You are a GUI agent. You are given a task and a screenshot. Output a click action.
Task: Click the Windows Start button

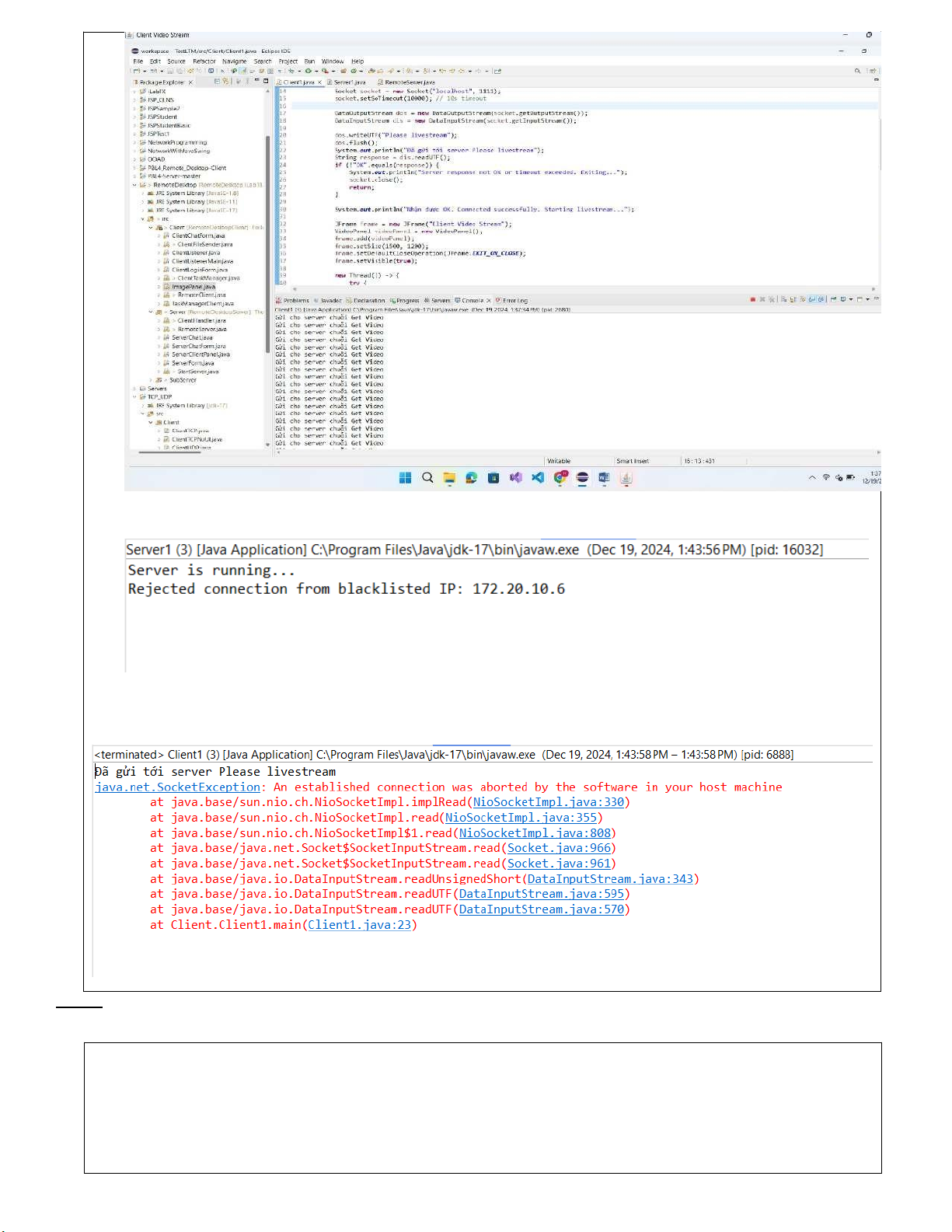[405, 478]
